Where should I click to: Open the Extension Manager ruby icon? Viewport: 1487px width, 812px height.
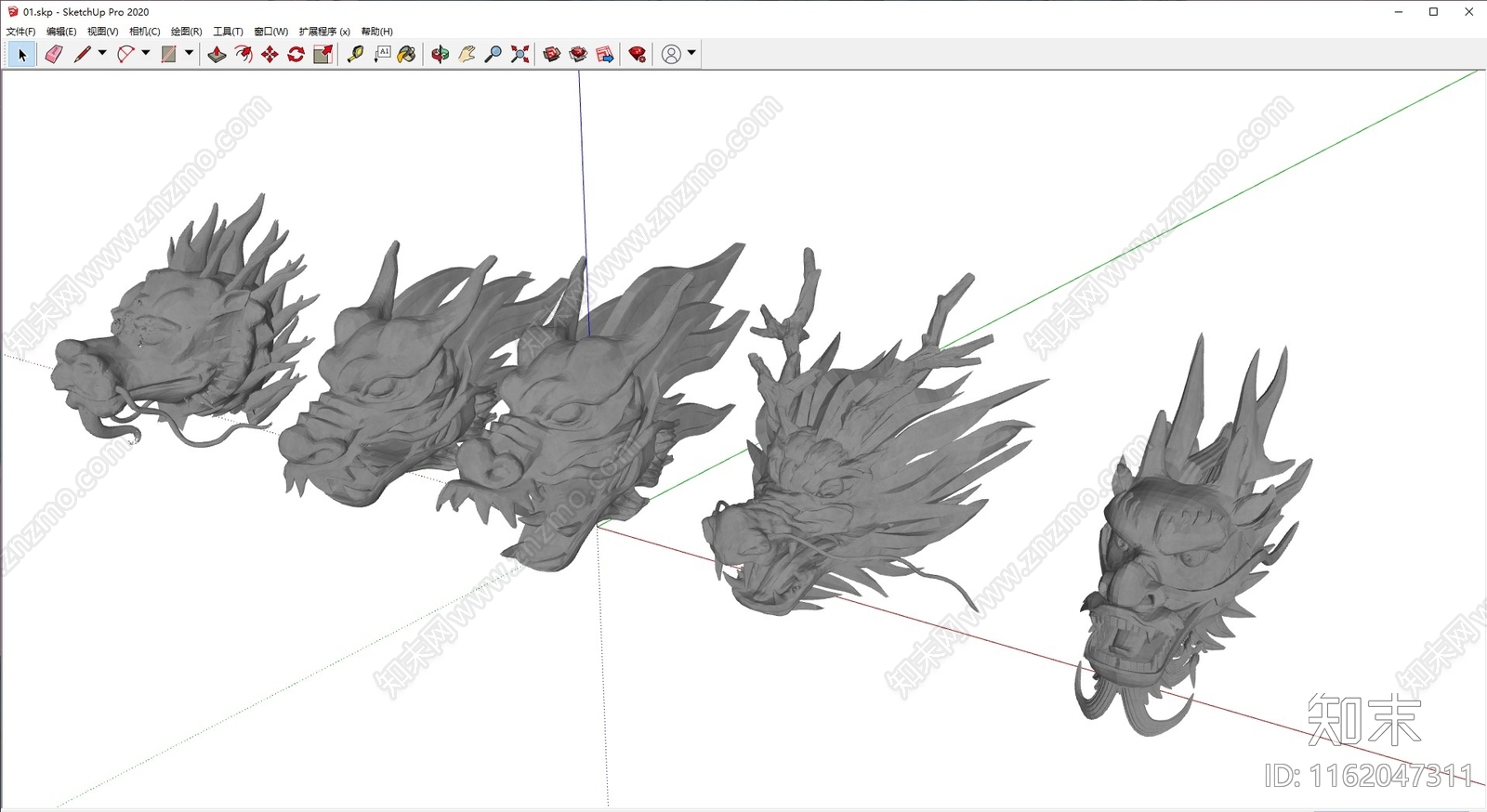click(x=638, y=55)
